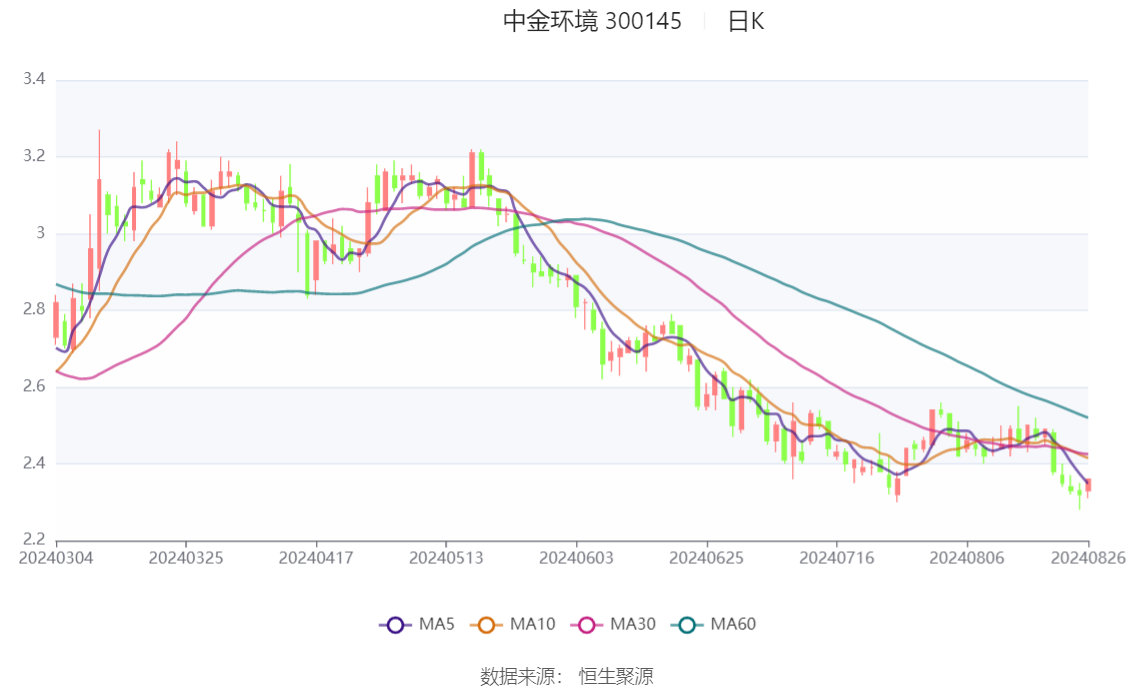Click the 20240716 date axis label
Screen dimensions: 1134x689
click(837, 558)
